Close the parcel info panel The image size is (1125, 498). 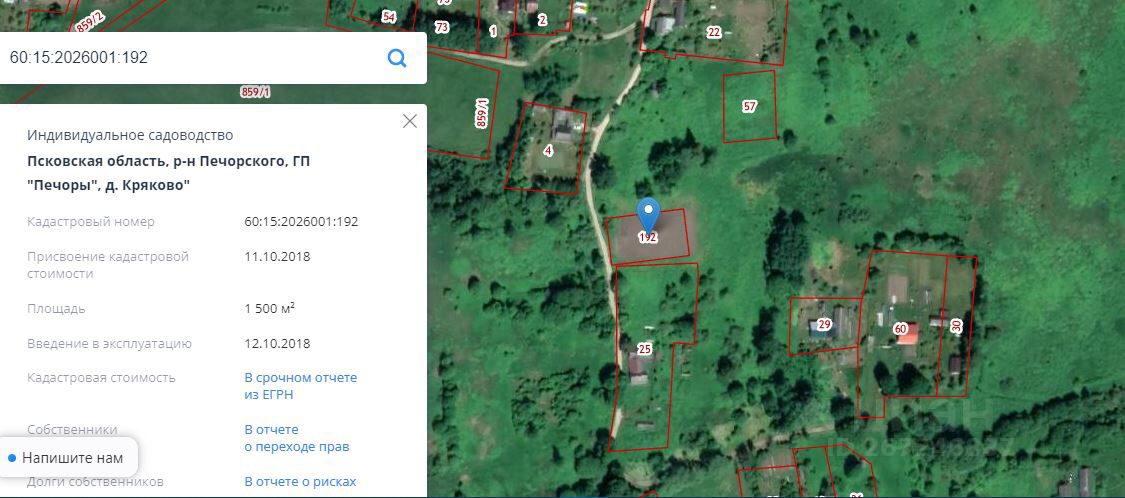(x=410, y=121)
